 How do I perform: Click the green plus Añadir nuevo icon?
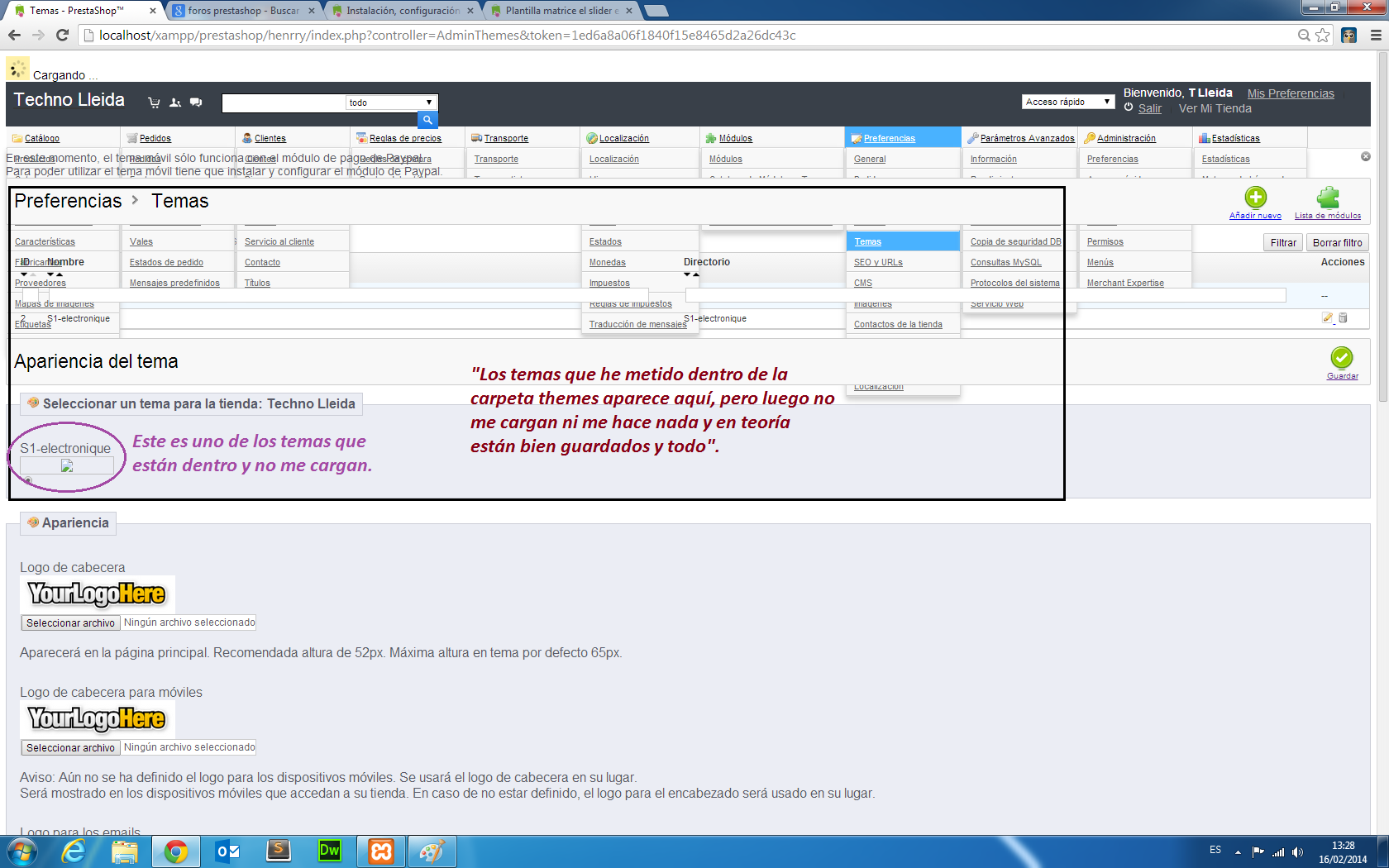point(1255,197)
